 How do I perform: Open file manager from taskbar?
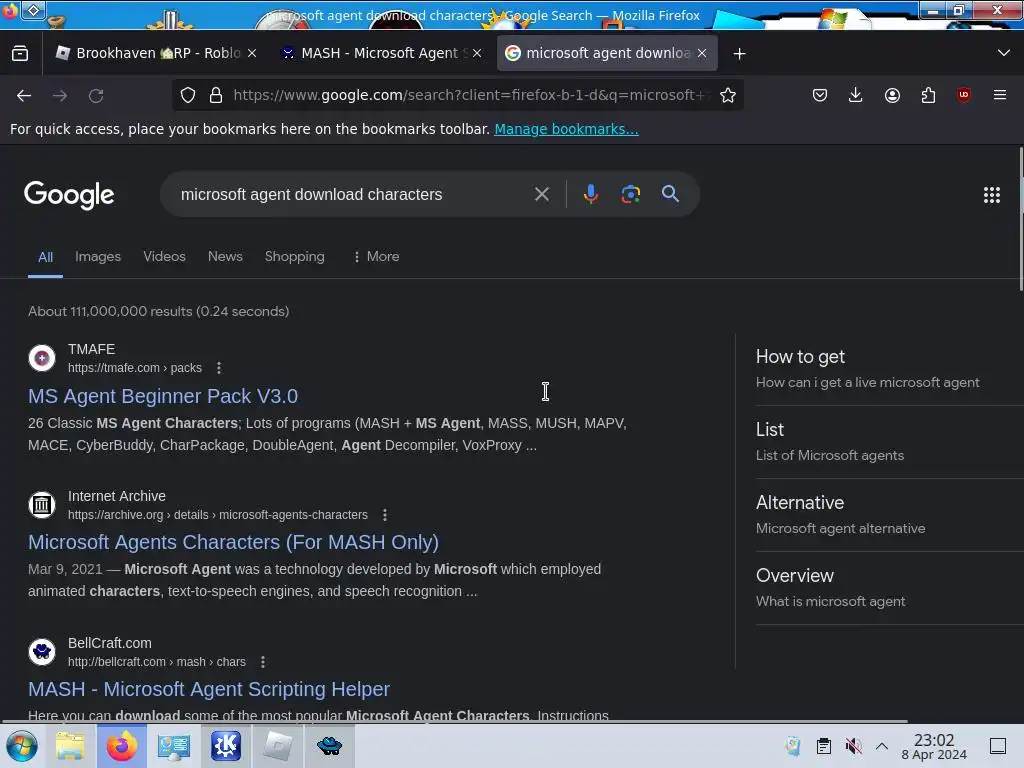coord(70,746)
